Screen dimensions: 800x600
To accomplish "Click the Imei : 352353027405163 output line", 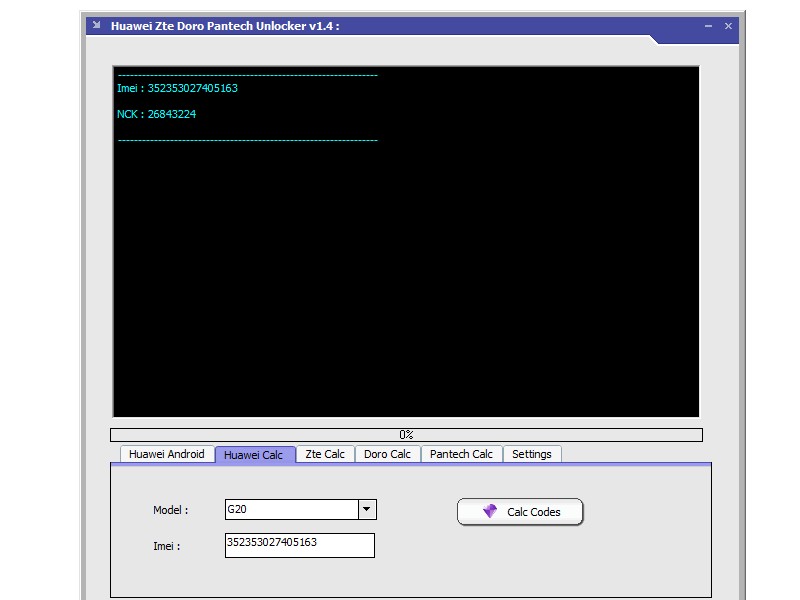I will pos(178,88).
